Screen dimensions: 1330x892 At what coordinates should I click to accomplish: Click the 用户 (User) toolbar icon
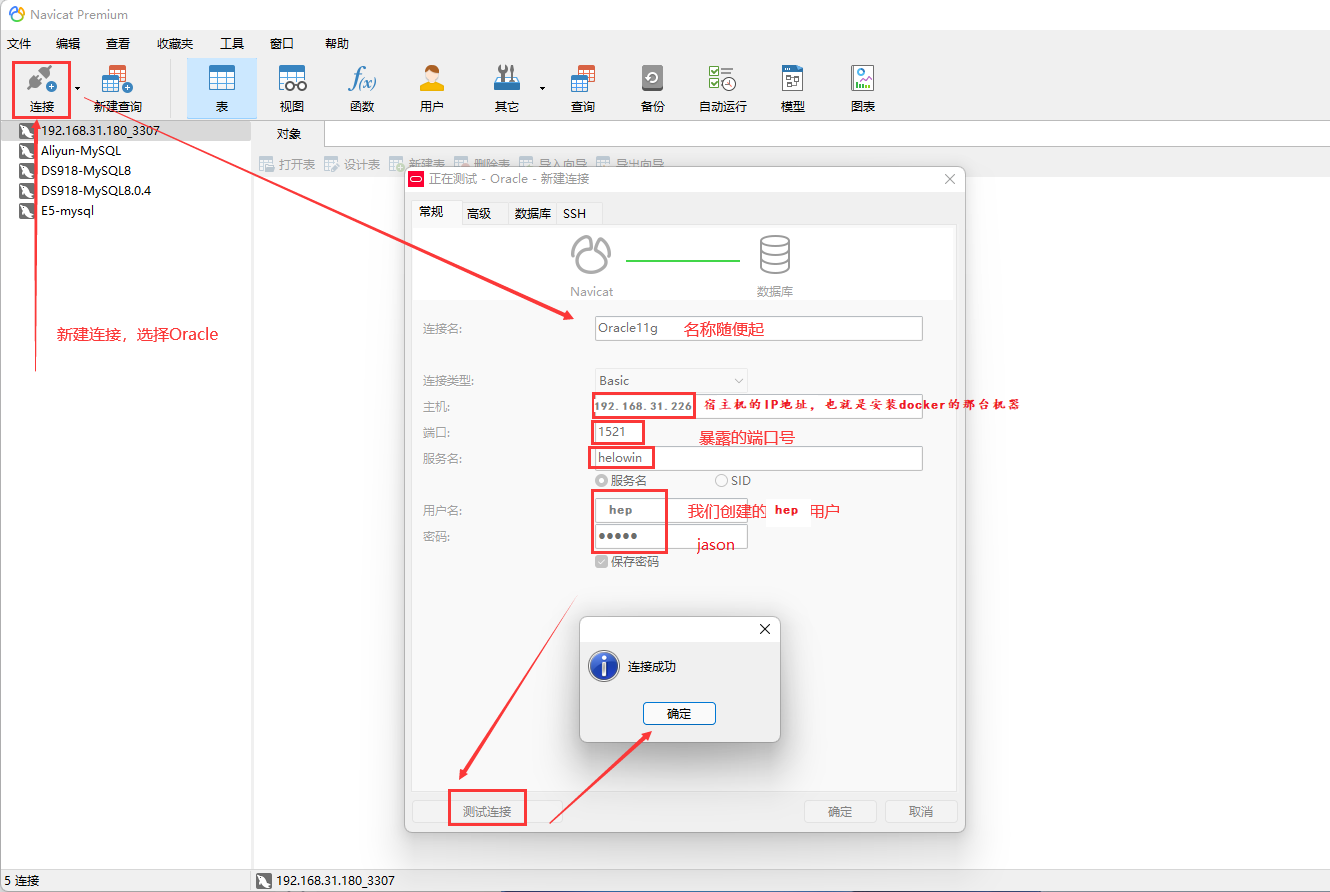tap(431, 88)
